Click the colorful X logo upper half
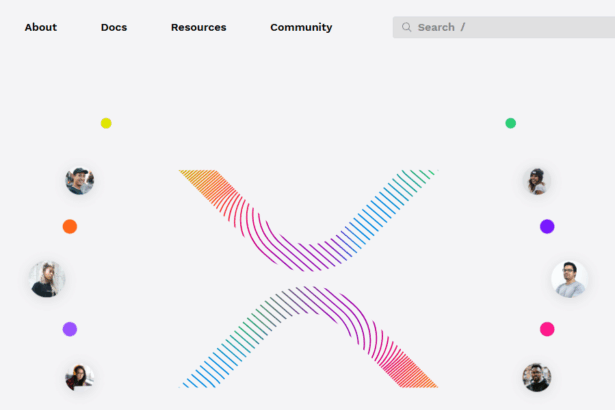Screen dimensions: 615x410 (308, 220)
